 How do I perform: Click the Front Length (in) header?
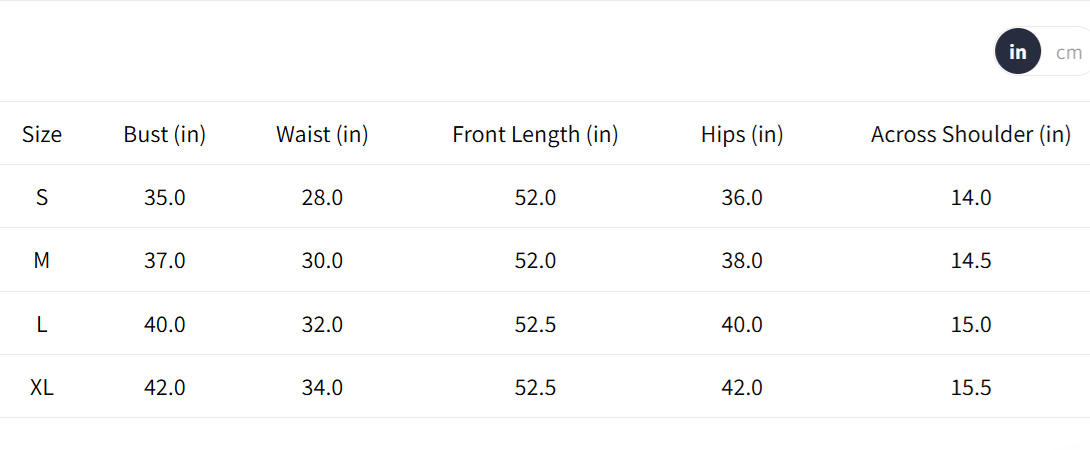[535, 134]
